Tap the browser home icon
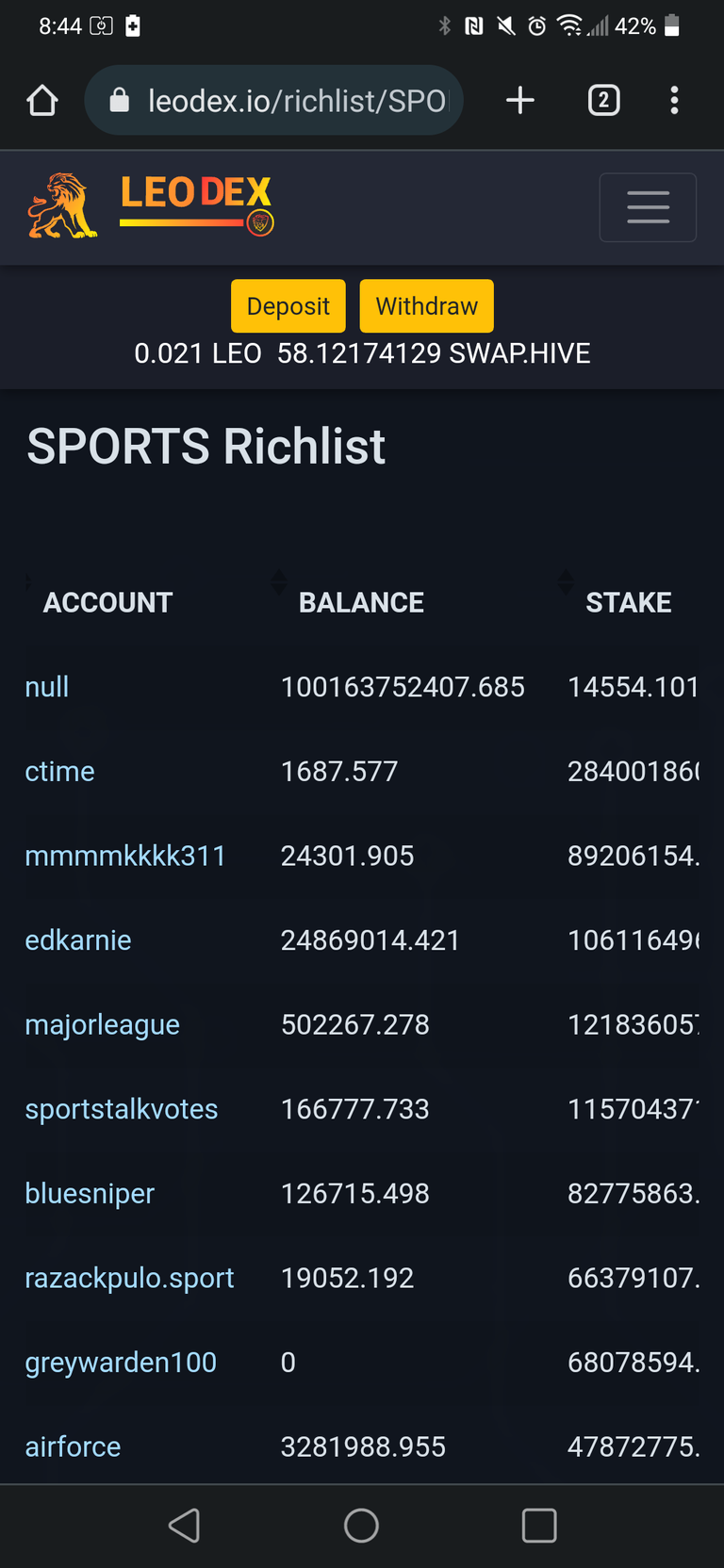The width and height of the screenshot is (724, 1568). point(42,100)
